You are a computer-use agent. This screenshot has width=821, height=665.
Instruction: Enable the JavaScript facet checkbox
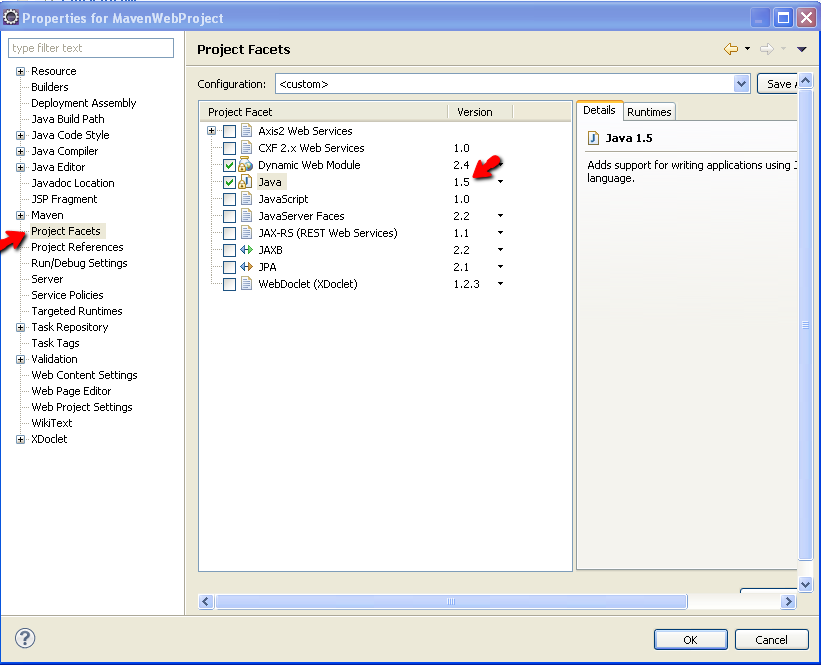pyautogui.click(x=229, y=199)
